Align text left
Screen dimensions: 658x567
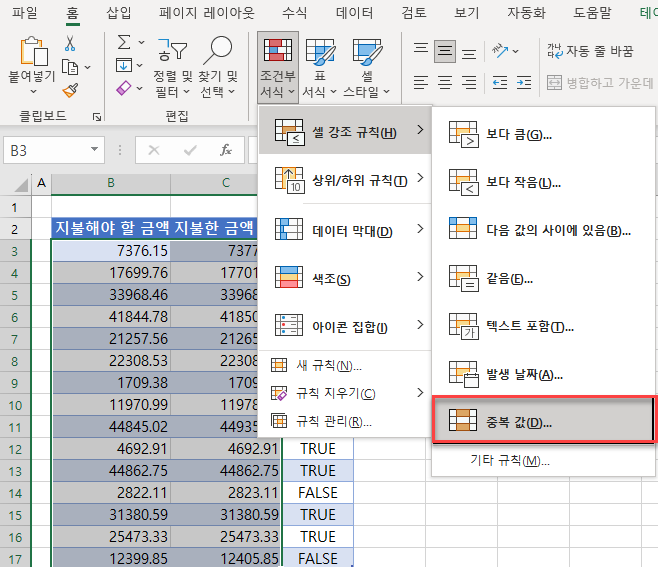tap(421, 82)
